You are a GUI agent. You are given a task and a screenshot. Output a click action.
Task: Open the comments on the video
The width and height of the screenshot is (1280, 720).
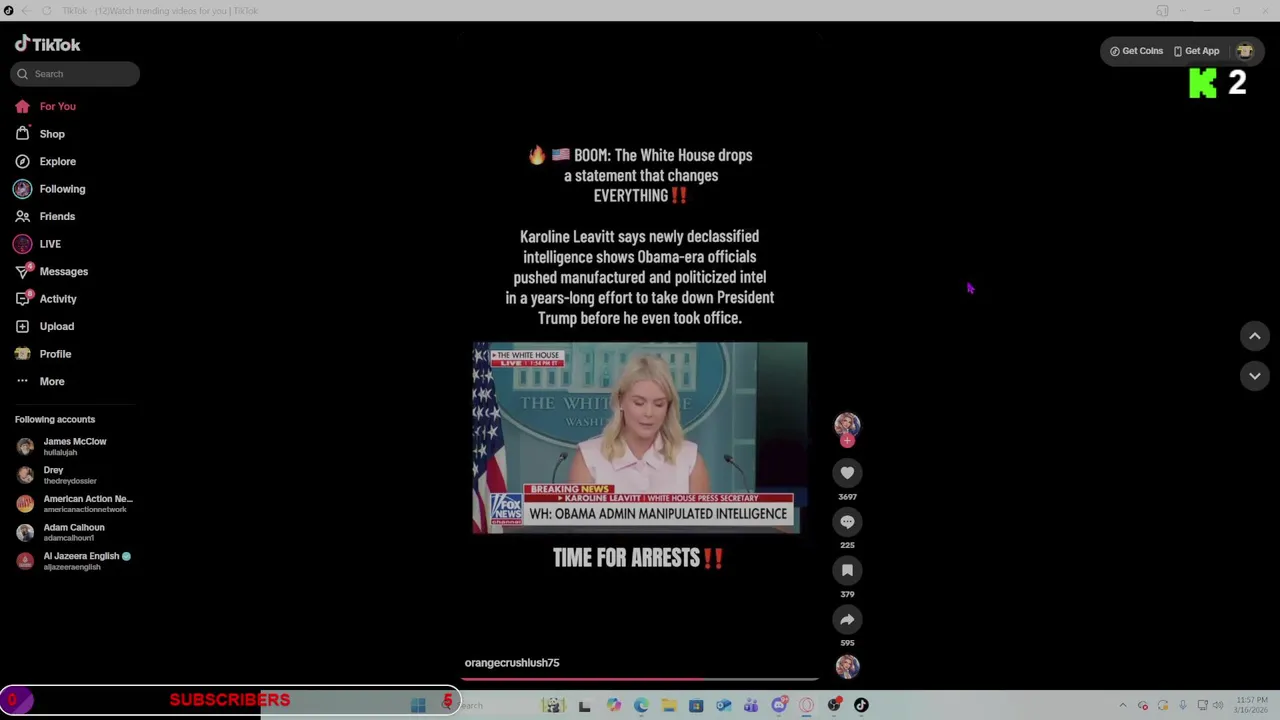point(847,522)
